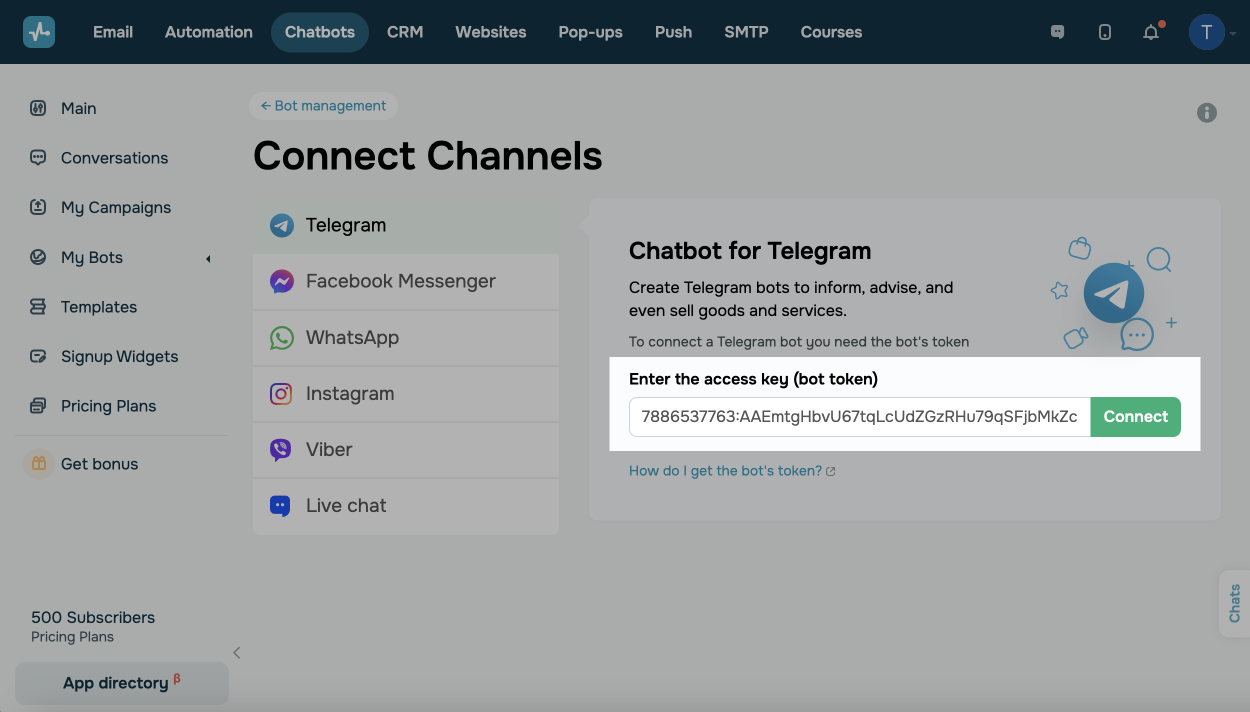Image resolution: width=1250 pixels, height=712 pixels.
Task: Click the SendPulse logo icon
Action: point(39,32)
